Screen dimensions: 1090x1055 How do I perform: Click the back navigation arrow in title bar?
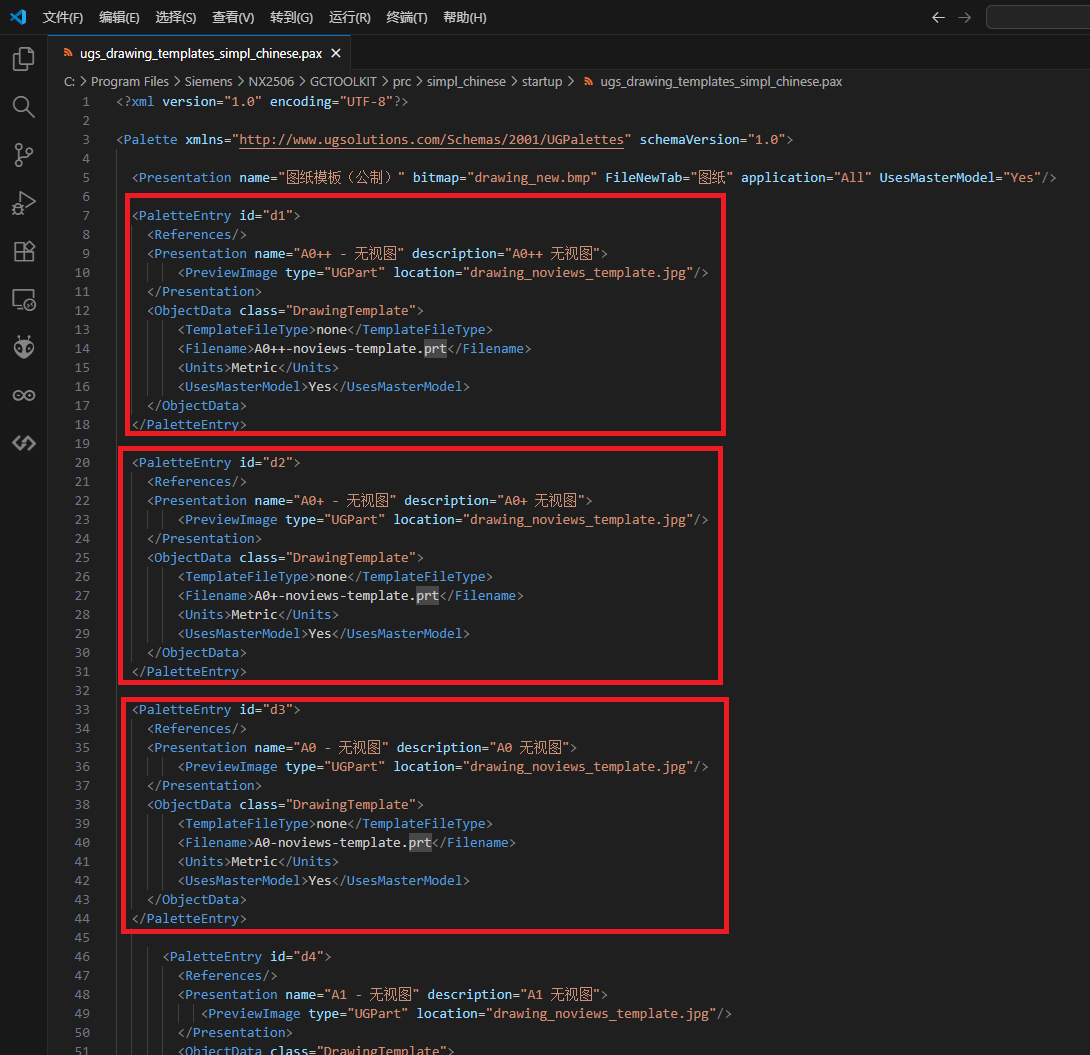click(937, 17)
